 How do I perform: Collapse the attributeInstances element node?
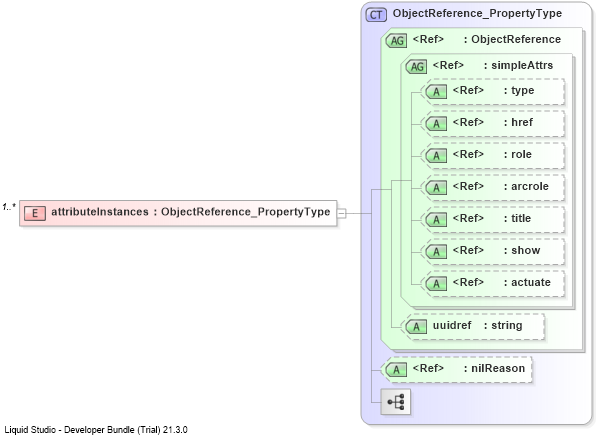pyautogui.click(x=341, y=213)
